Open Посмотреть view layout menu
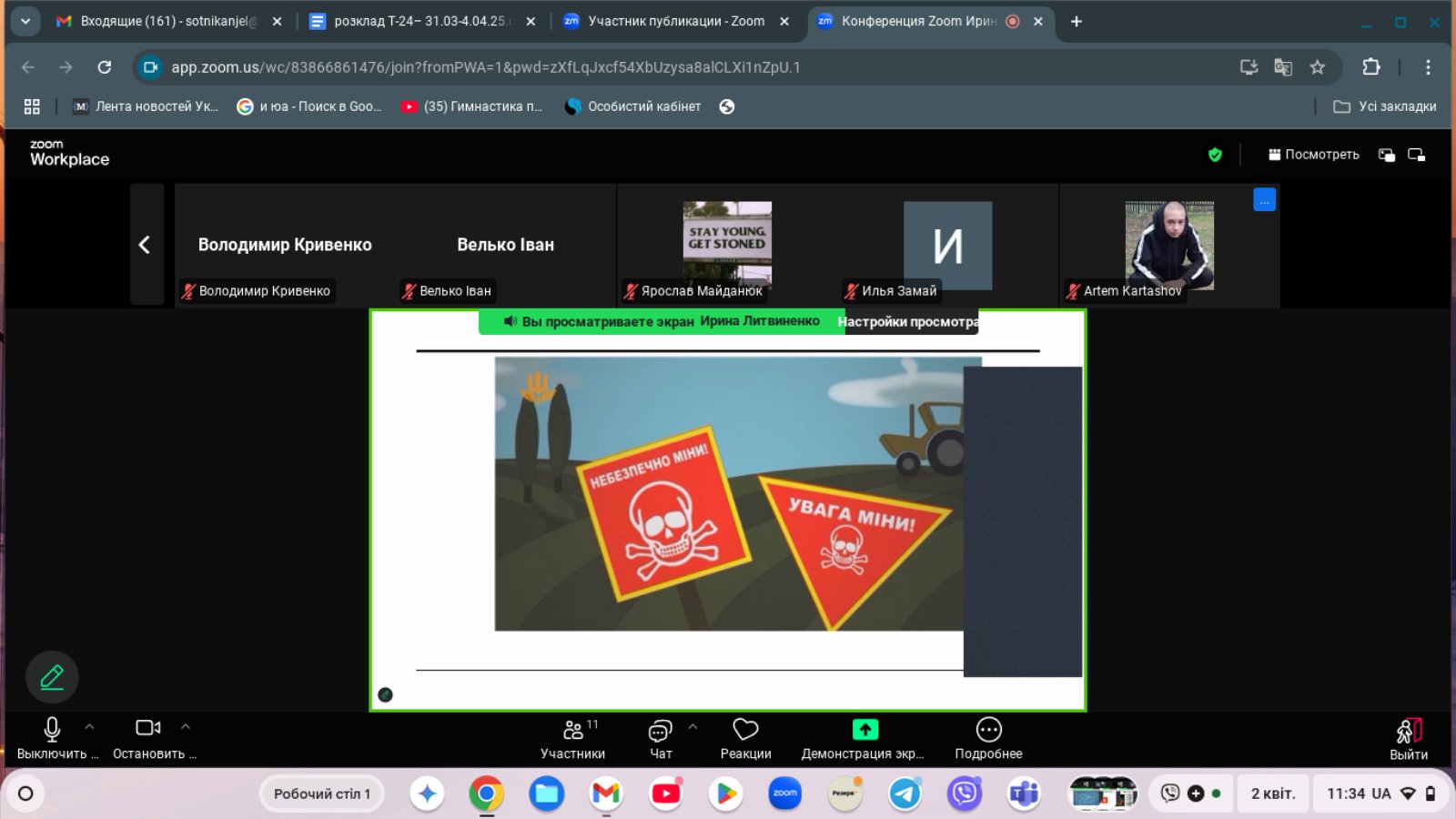The height and width of the screenshot is (819, 1456). pyautogui.click(x=1313, y=155)
